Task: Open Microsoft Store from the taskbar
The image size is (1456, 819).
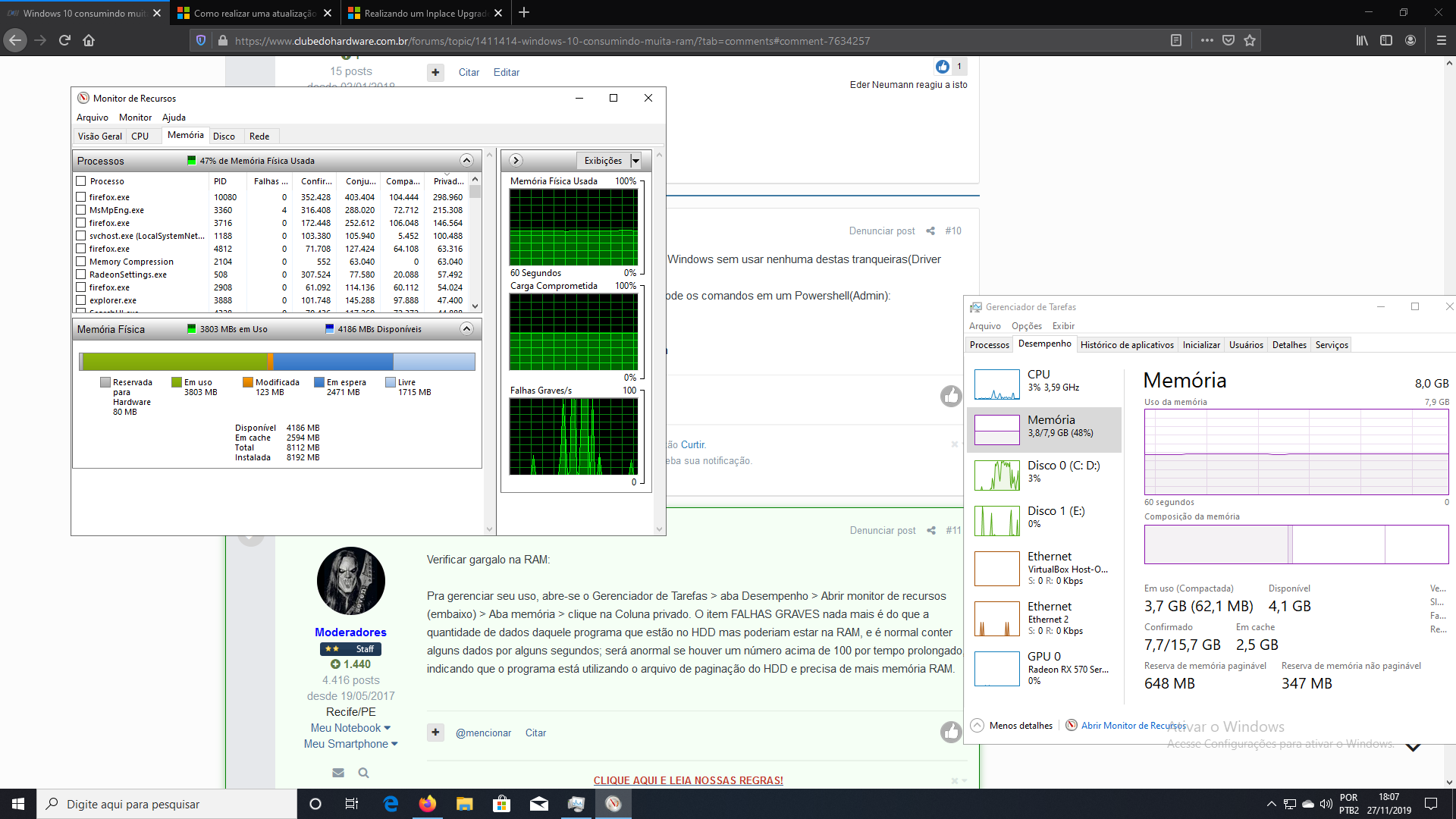Action: 501,804
